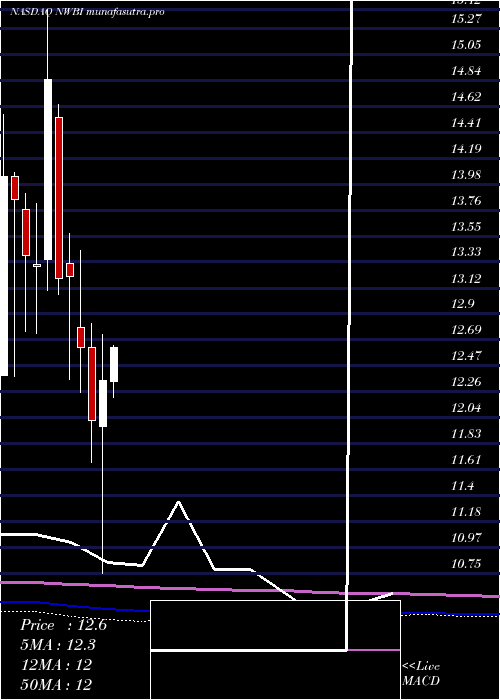Click the 11.18 price axis label
This screenshot has height=700, width=500.
466,512
